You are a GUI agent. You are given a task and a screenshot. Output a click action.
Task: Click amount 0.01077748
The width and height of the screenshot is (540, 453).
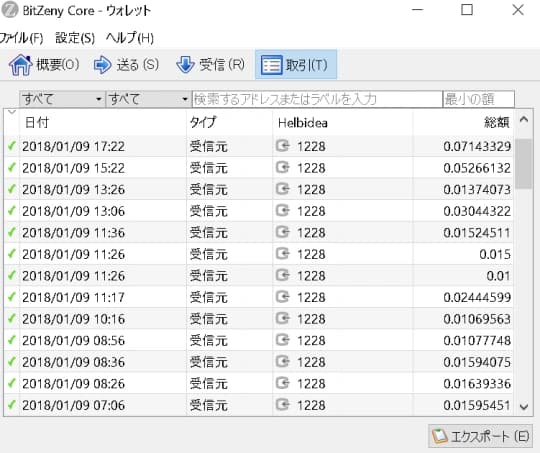coord(477,341)
